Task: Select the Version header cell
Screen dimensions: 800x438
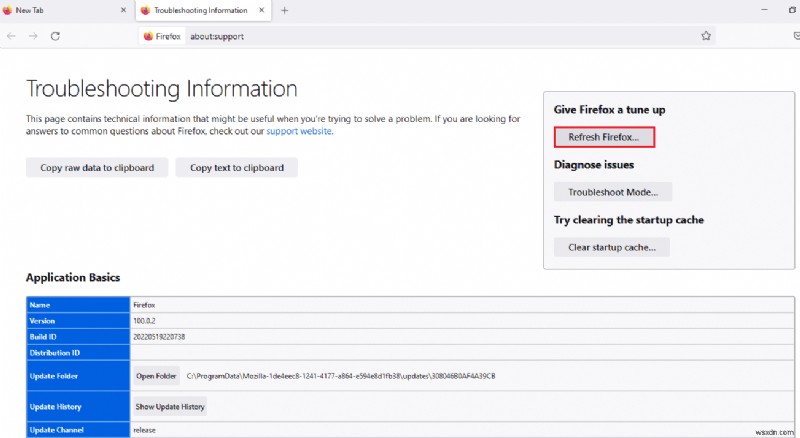Action: pos(78,321)
